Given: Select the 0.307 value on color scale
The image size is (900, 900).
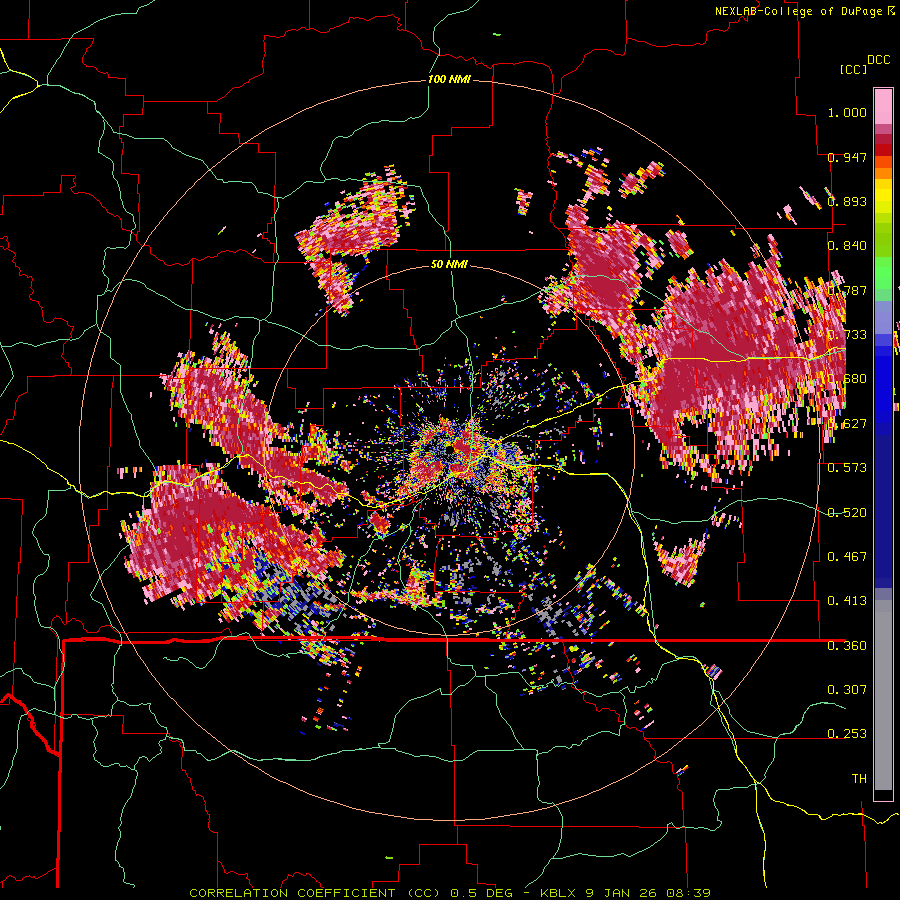Looking at the screenshot, I should click(x=847, y=689).
